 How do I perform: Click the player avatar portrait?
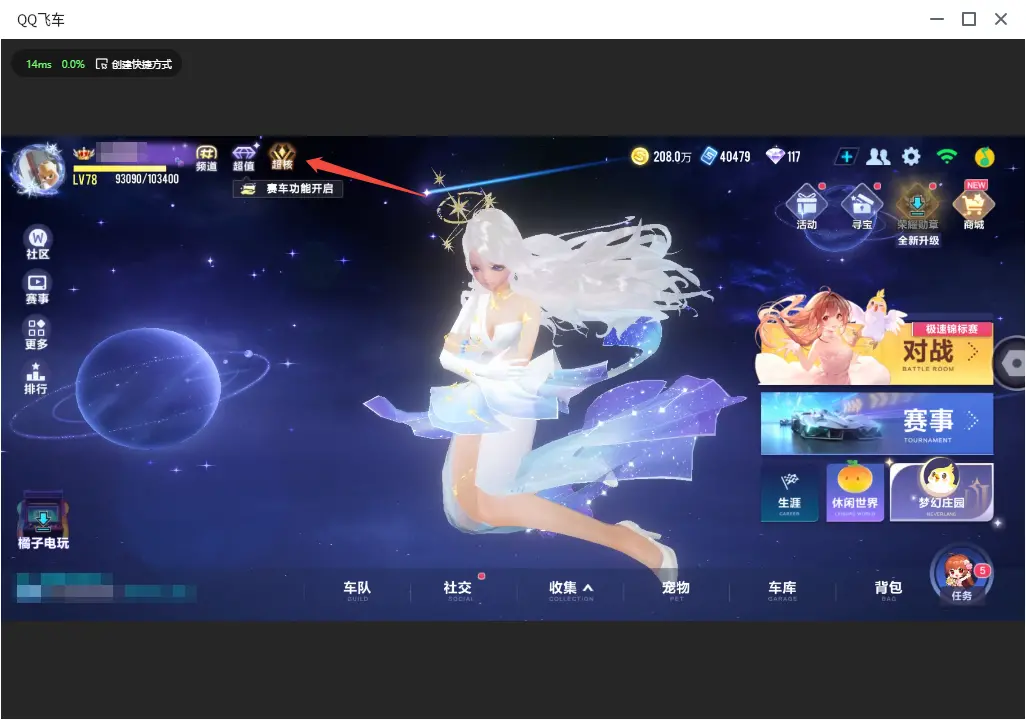pyautogui.click(x=39, y=168)
